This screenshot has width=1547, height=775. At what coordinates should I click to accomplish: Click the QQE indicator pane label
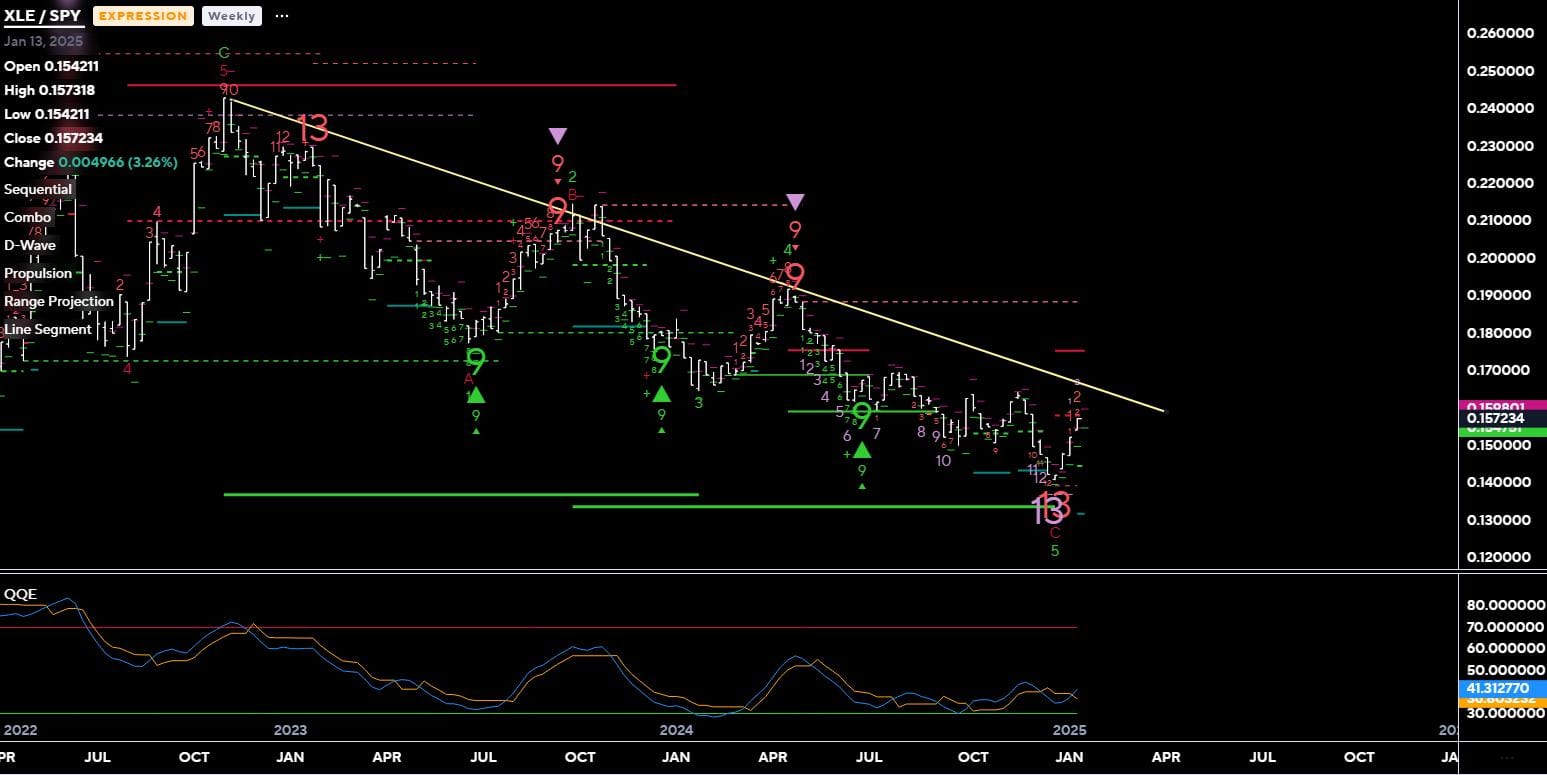(20, 594)
